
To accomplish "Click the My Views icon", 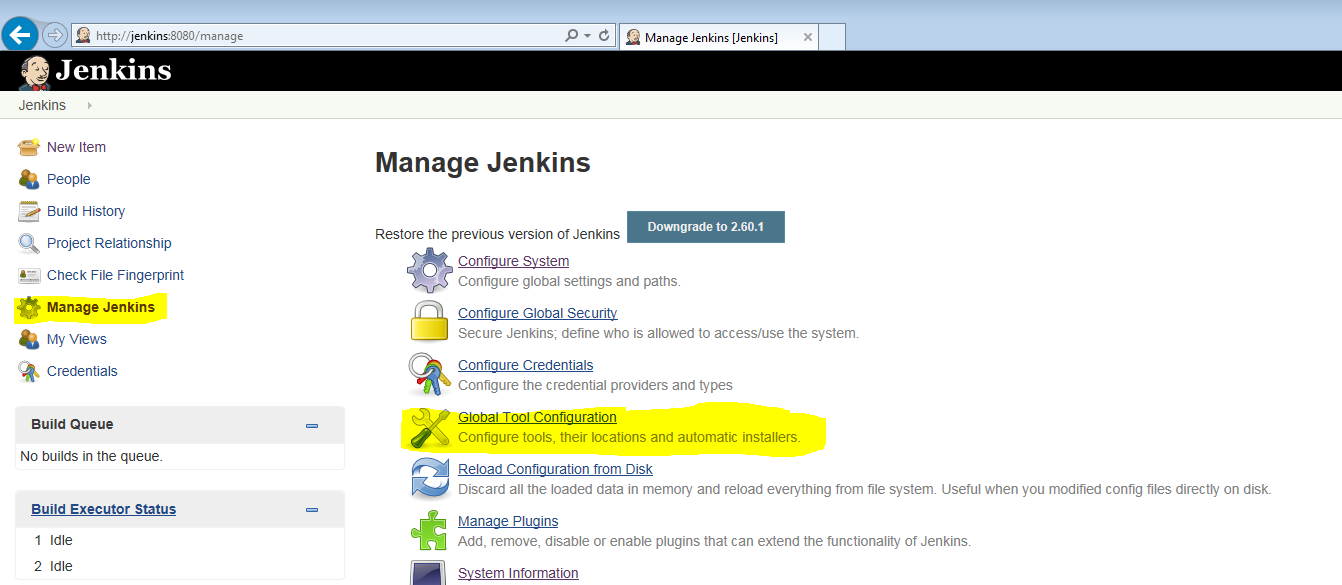I will pyautogui.click(x=29, y=339).
